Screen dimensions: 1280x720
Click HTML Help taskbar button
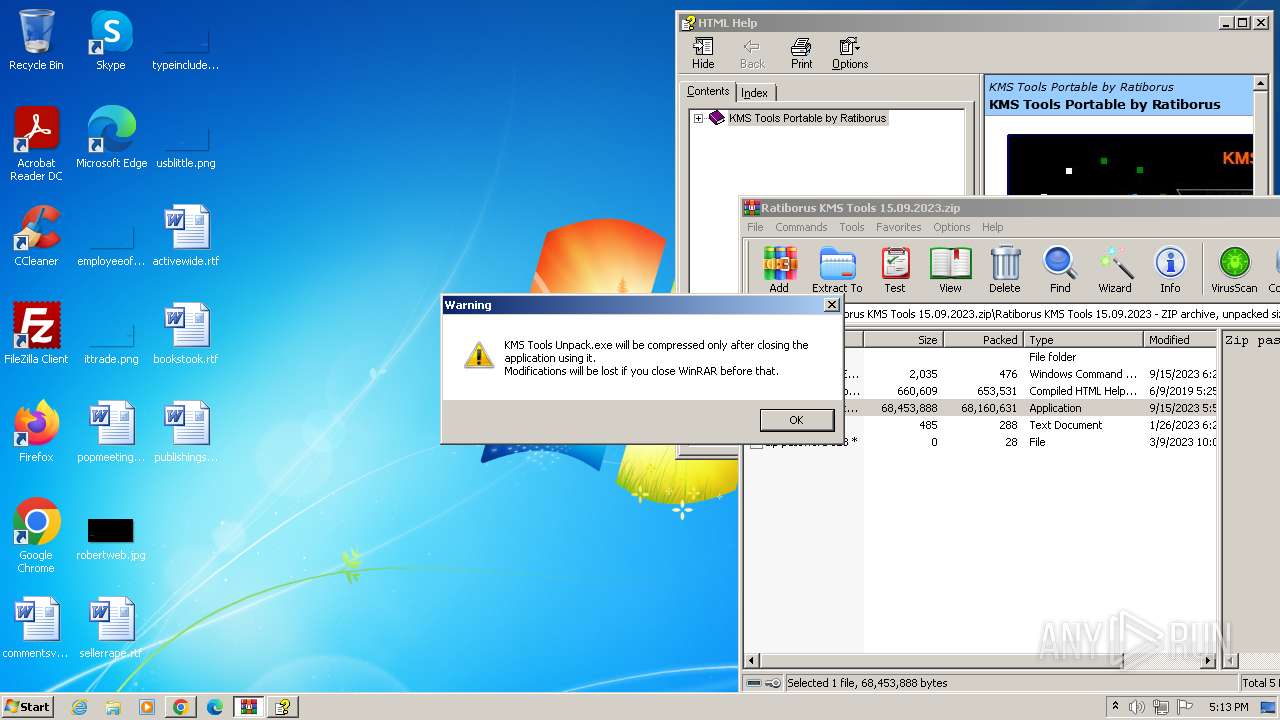click(x=283, y=707)
